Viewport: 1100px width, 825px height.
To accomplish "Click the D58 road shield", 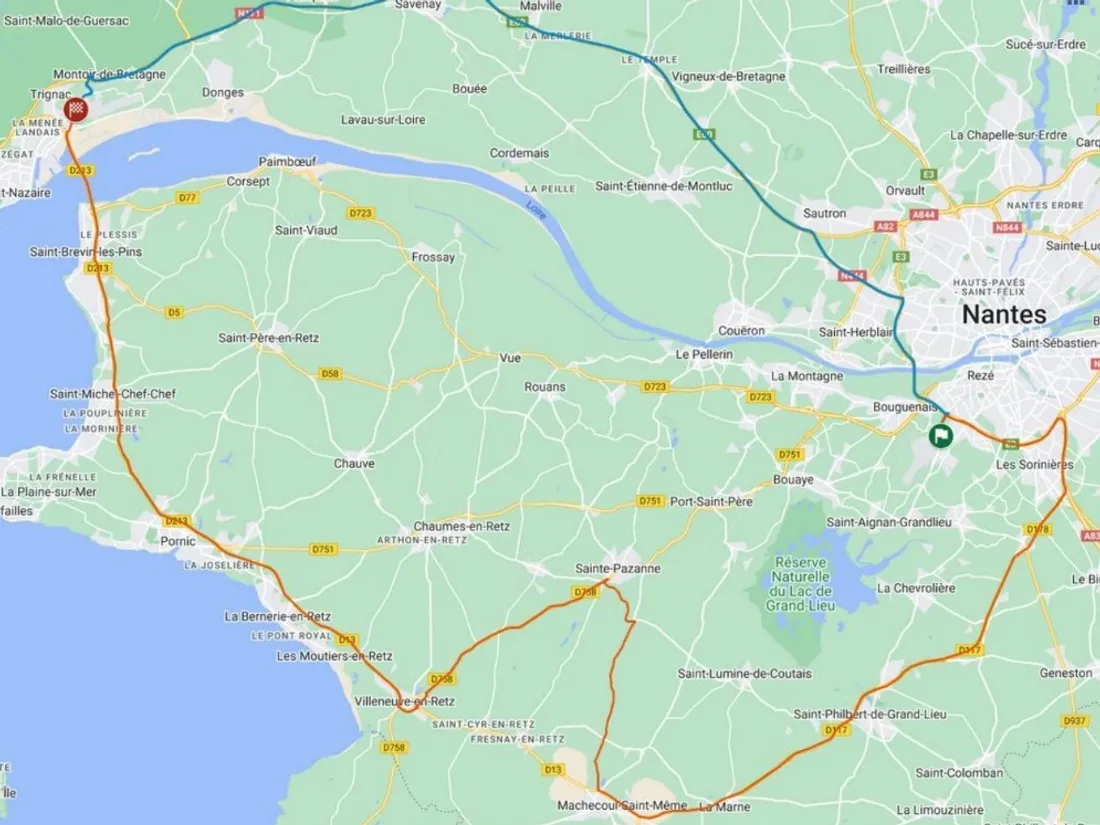I will tap(330, 374).
